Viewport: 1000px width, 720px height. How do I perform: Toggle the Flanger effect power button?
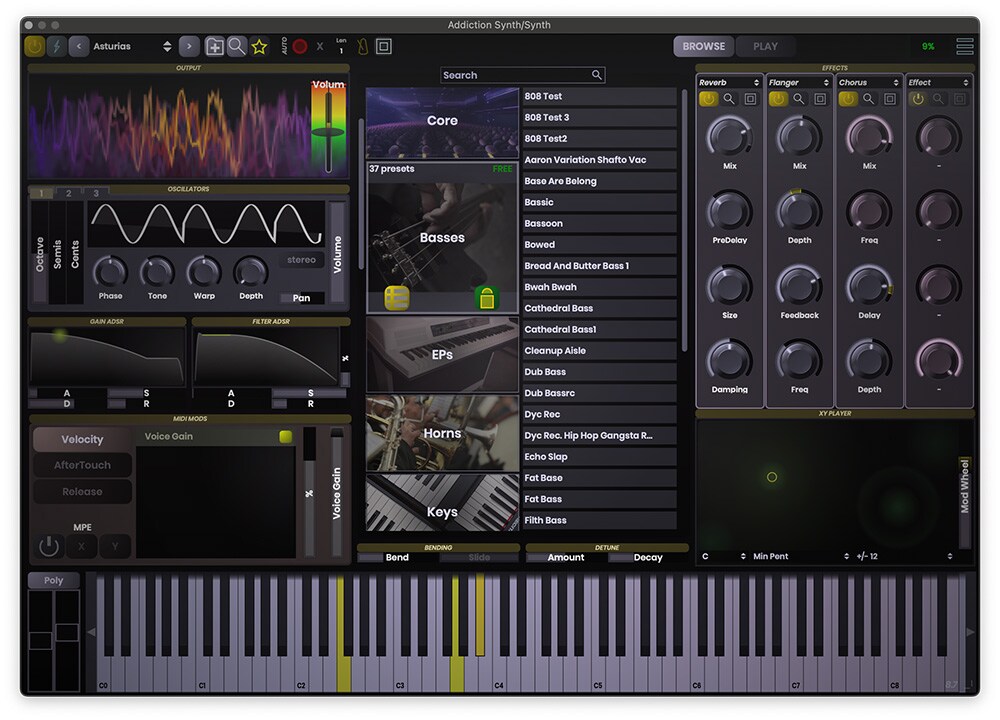click(x=778, y=98)
